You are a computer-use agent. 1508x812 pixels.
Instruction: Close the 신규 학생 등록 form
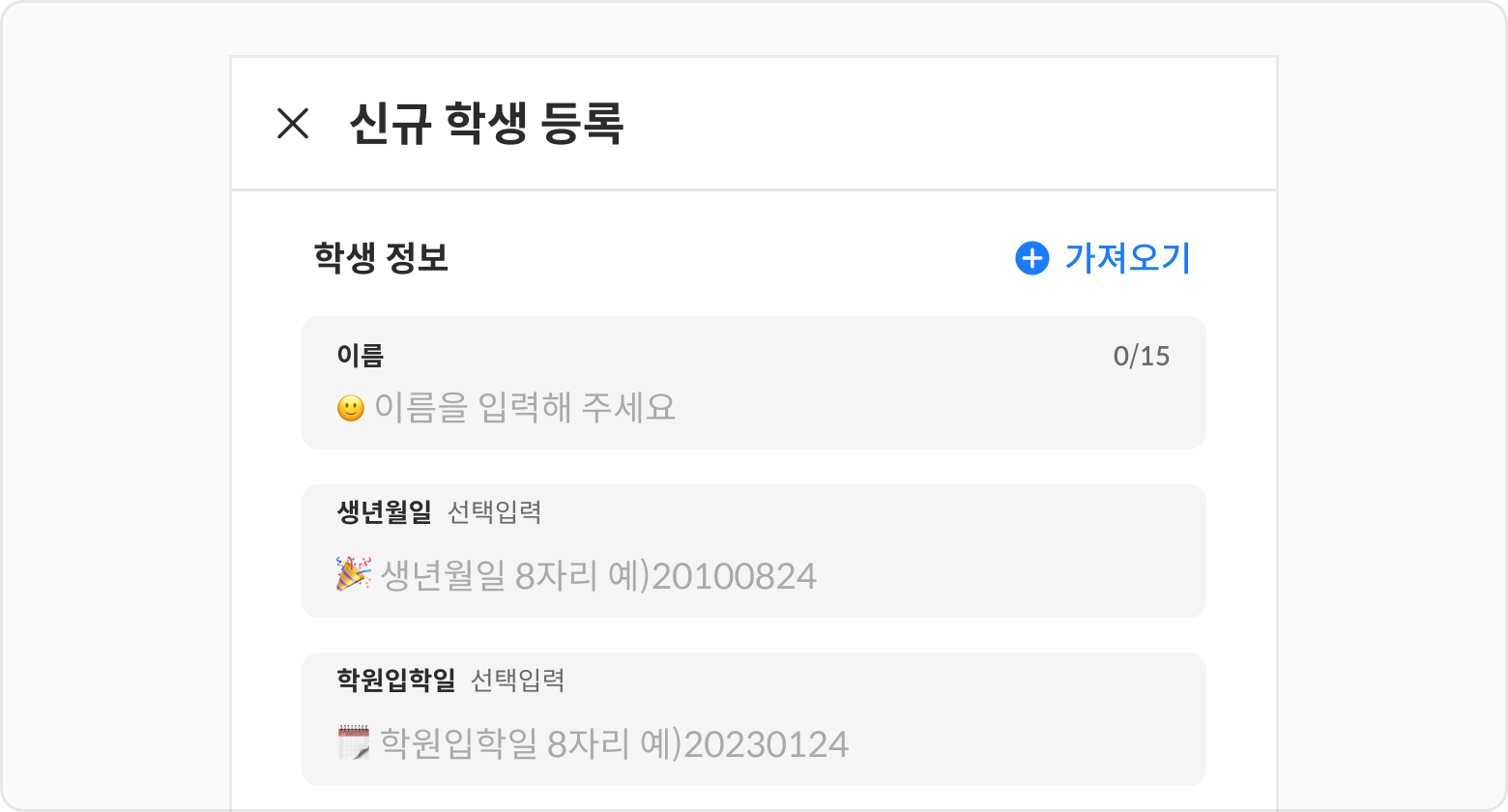(292, 124)
